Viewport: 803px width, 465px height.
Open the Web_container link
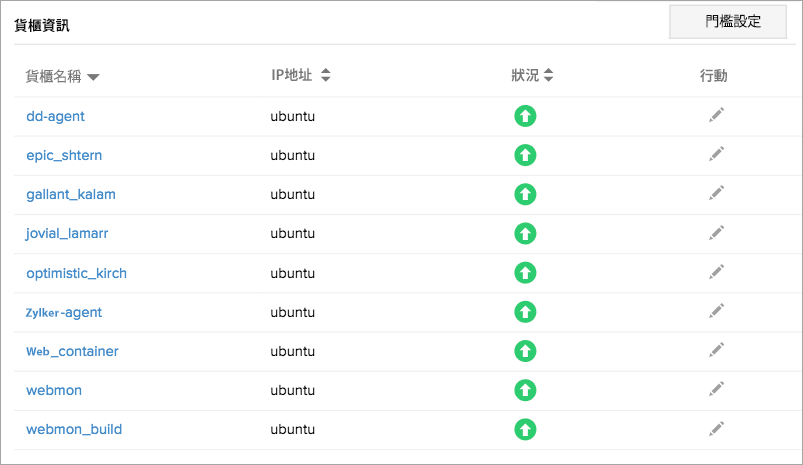(x=72, y=351)
